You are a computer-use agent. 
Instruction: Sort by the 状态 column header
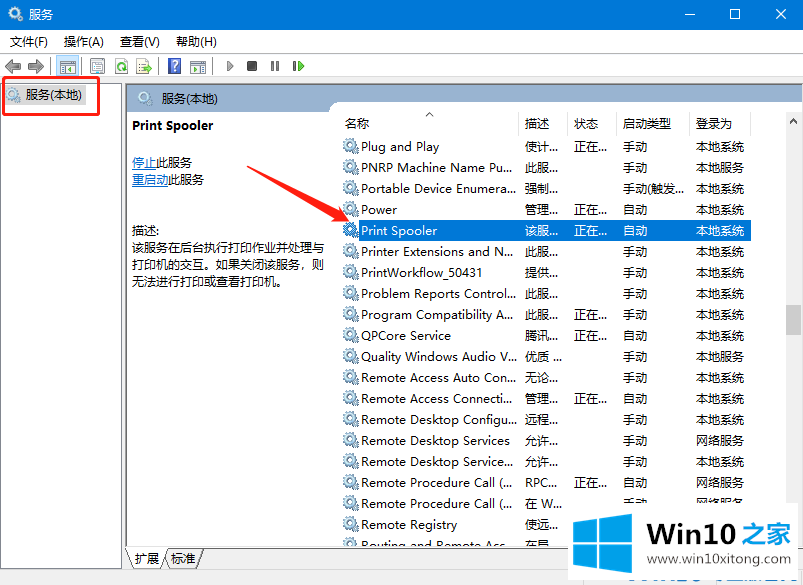click(x=591, y=123)
